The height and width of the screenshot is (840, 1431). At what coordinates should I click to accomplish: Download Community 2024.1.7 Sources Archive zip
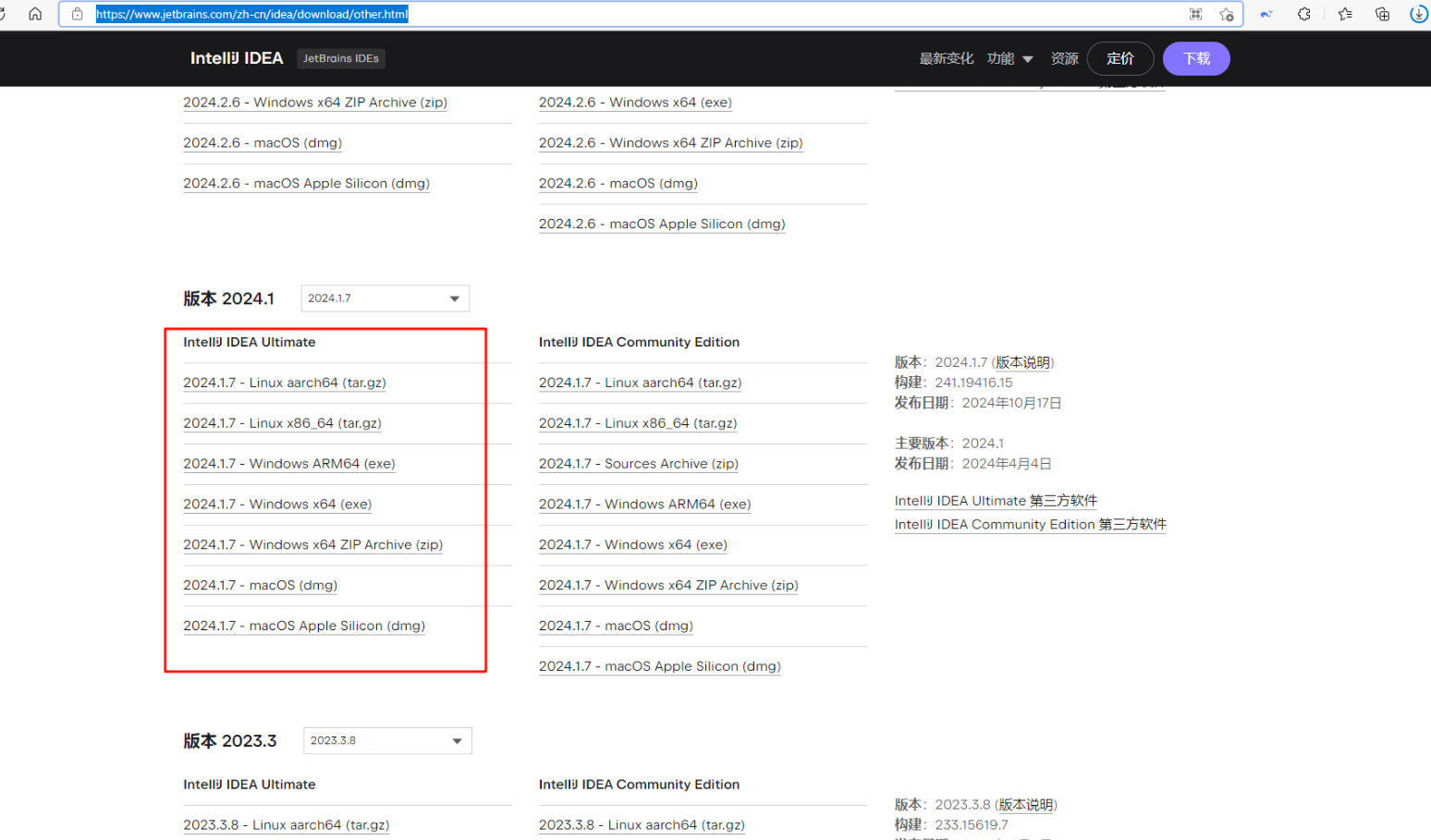coord(639,464)
